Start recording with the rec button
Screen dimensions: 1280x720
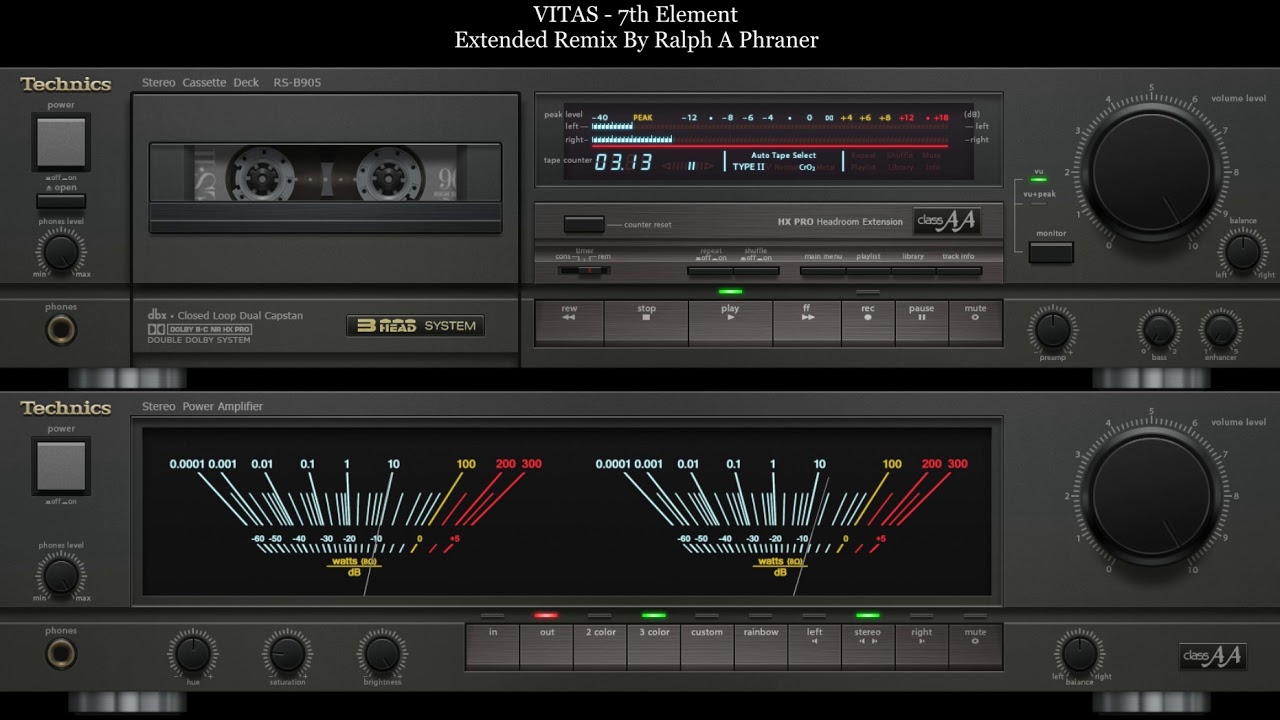[x=868, y=322]
